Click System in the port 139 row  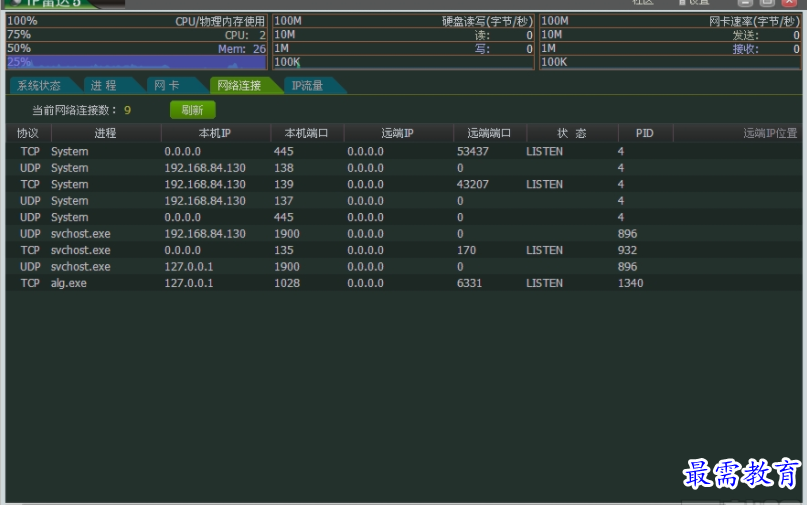coord(69,184)
